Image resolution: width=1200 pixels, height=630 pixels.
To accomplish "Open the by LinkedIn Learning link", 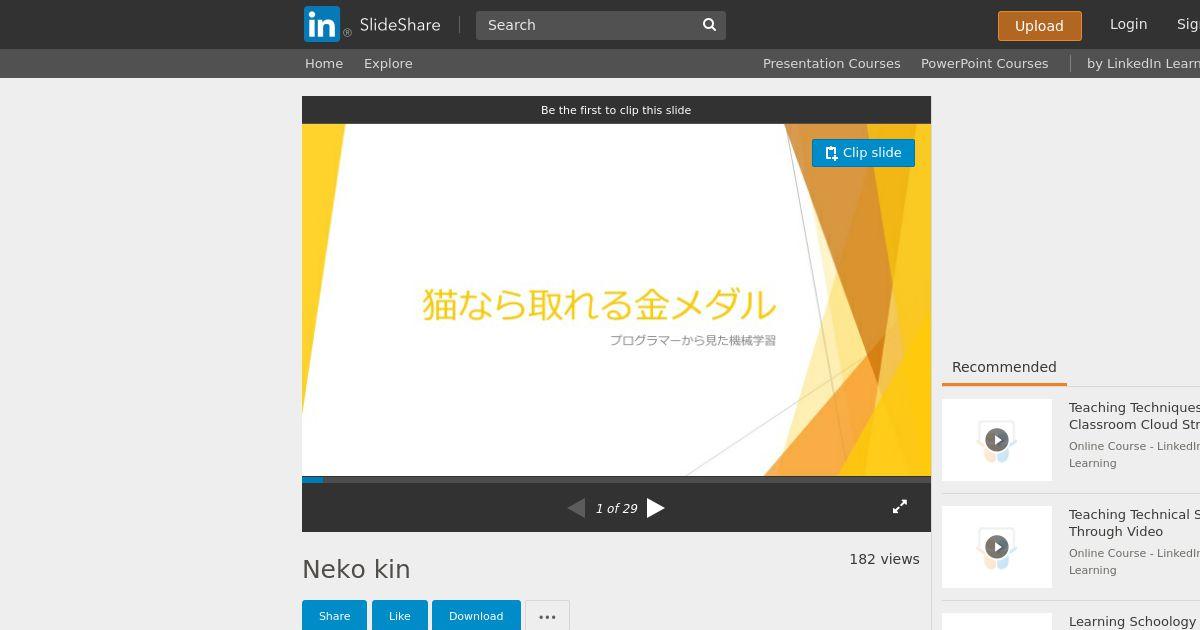I will [1143, 63].
